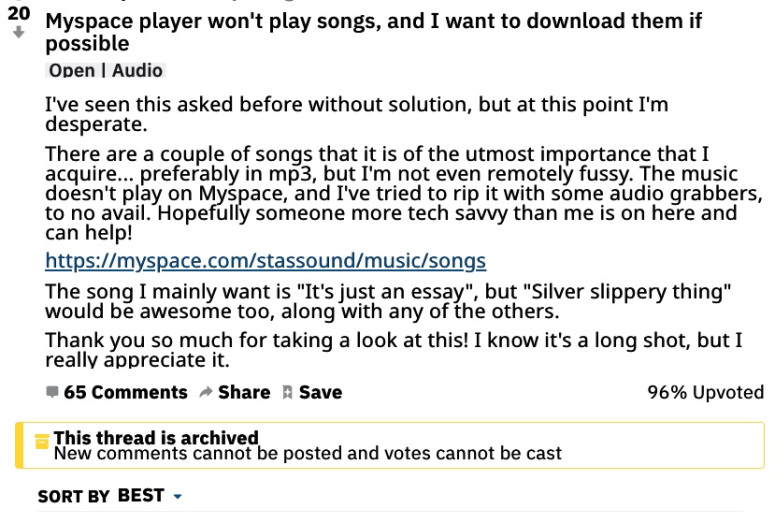Click the 'New comments cannot be posted' notice
Screen dimensions: 775x523
[x=307, y=453]
